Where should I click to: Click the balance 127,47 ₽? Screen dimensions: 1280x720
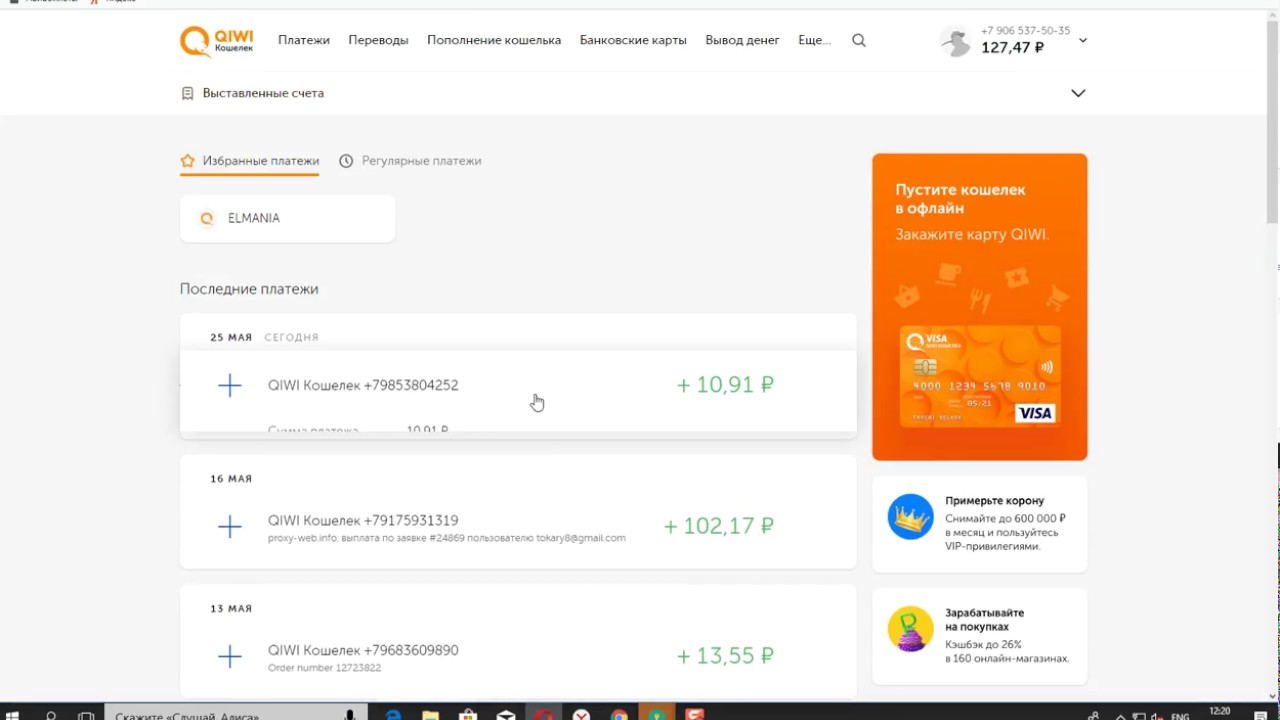point(1012,47)
